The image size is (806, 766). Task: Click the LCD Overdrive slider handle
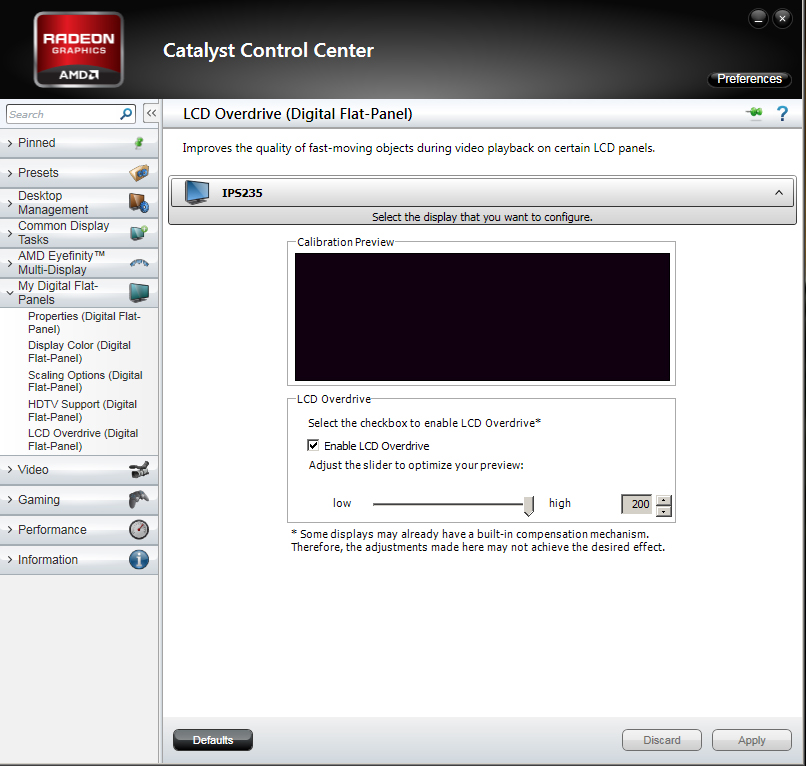pos(529,504)
